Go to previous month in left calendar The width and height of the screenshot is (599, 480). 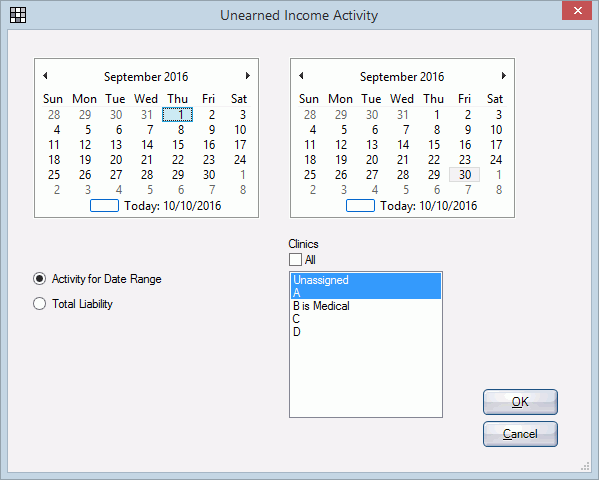tap(45, 76)
